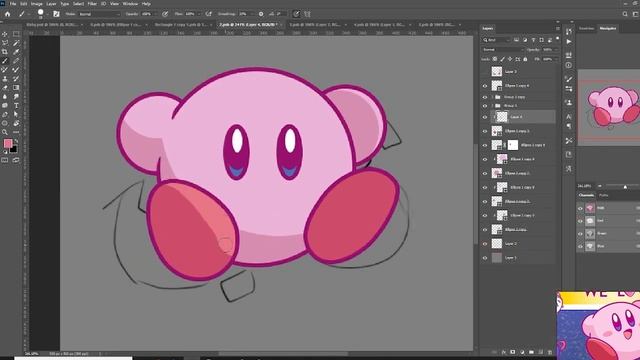Image resolution: width=640 pixels, height=360 pixels.
Task: Open the Layers panel menu
Action: (x=558, y=29)
